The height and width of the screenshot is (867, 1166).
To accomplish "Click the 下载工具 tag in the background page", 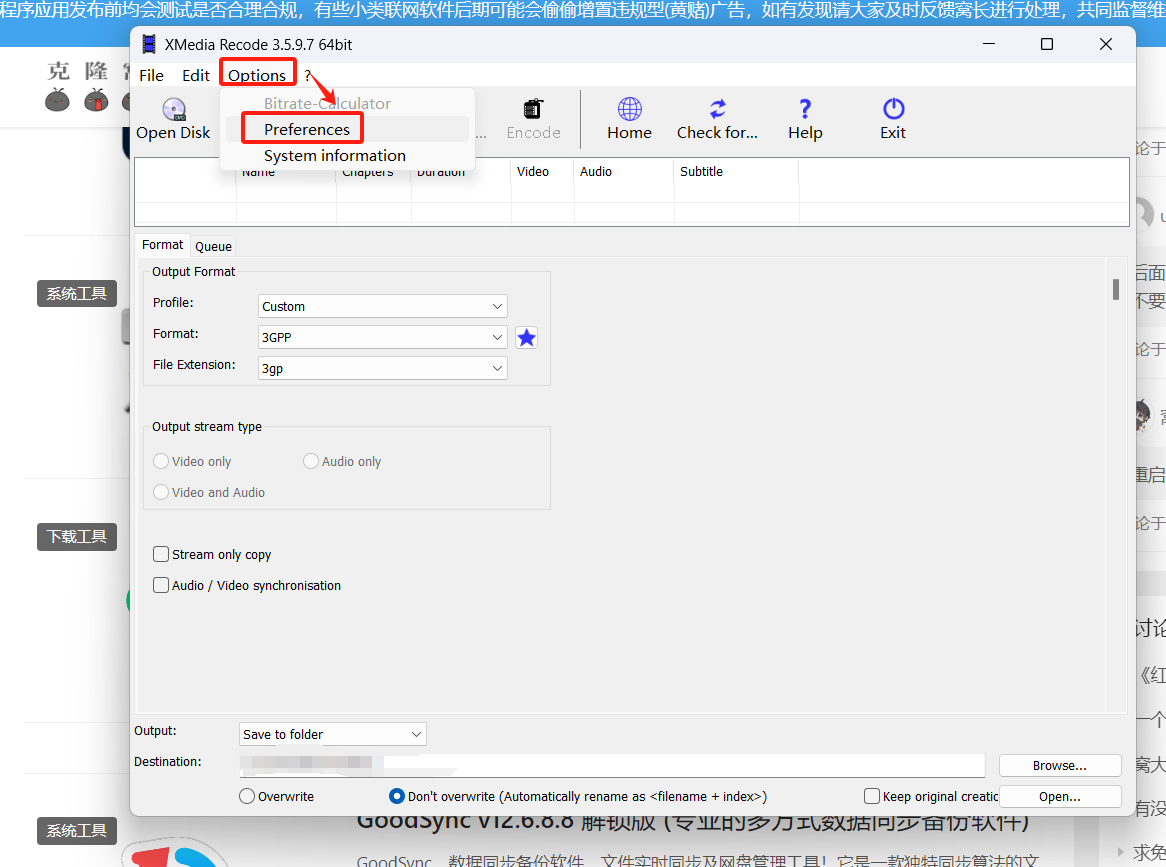I will 77,537.
